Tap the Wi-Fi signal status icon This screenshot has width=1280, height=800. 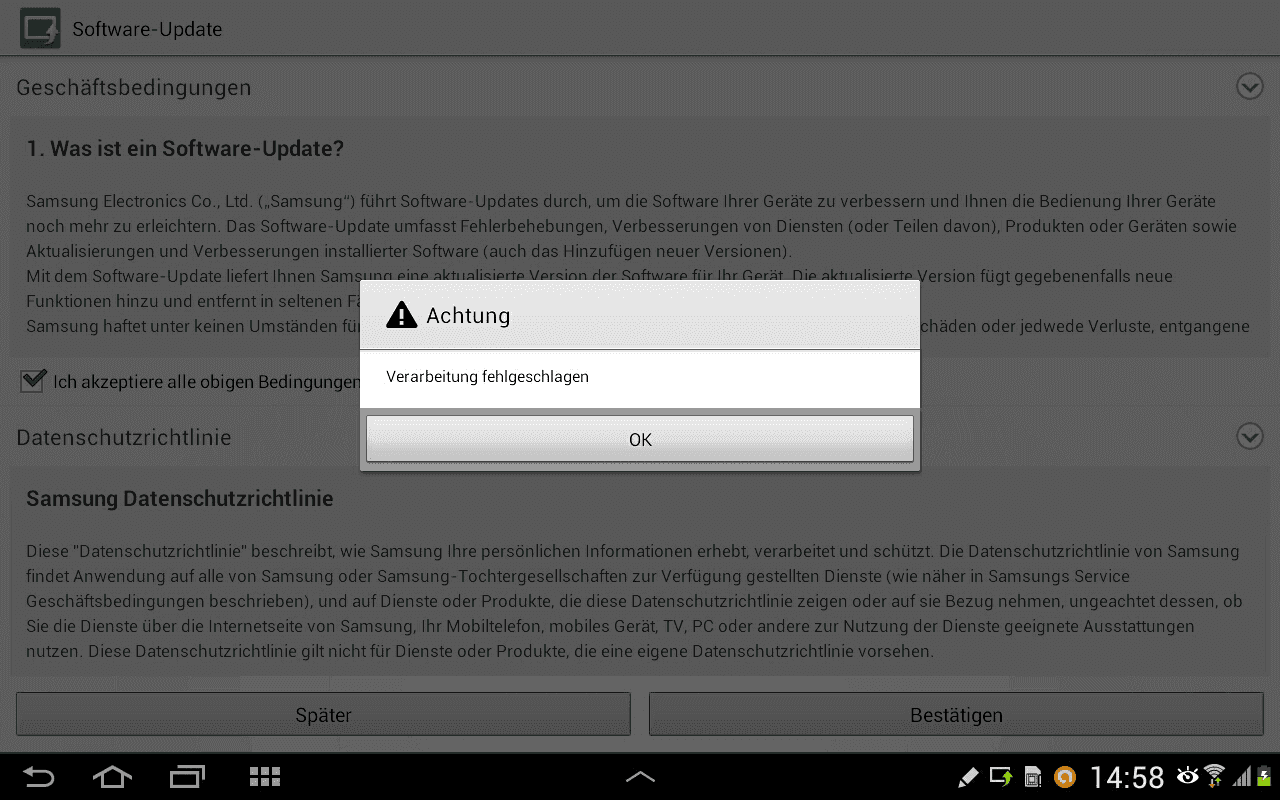[1215, 776]
